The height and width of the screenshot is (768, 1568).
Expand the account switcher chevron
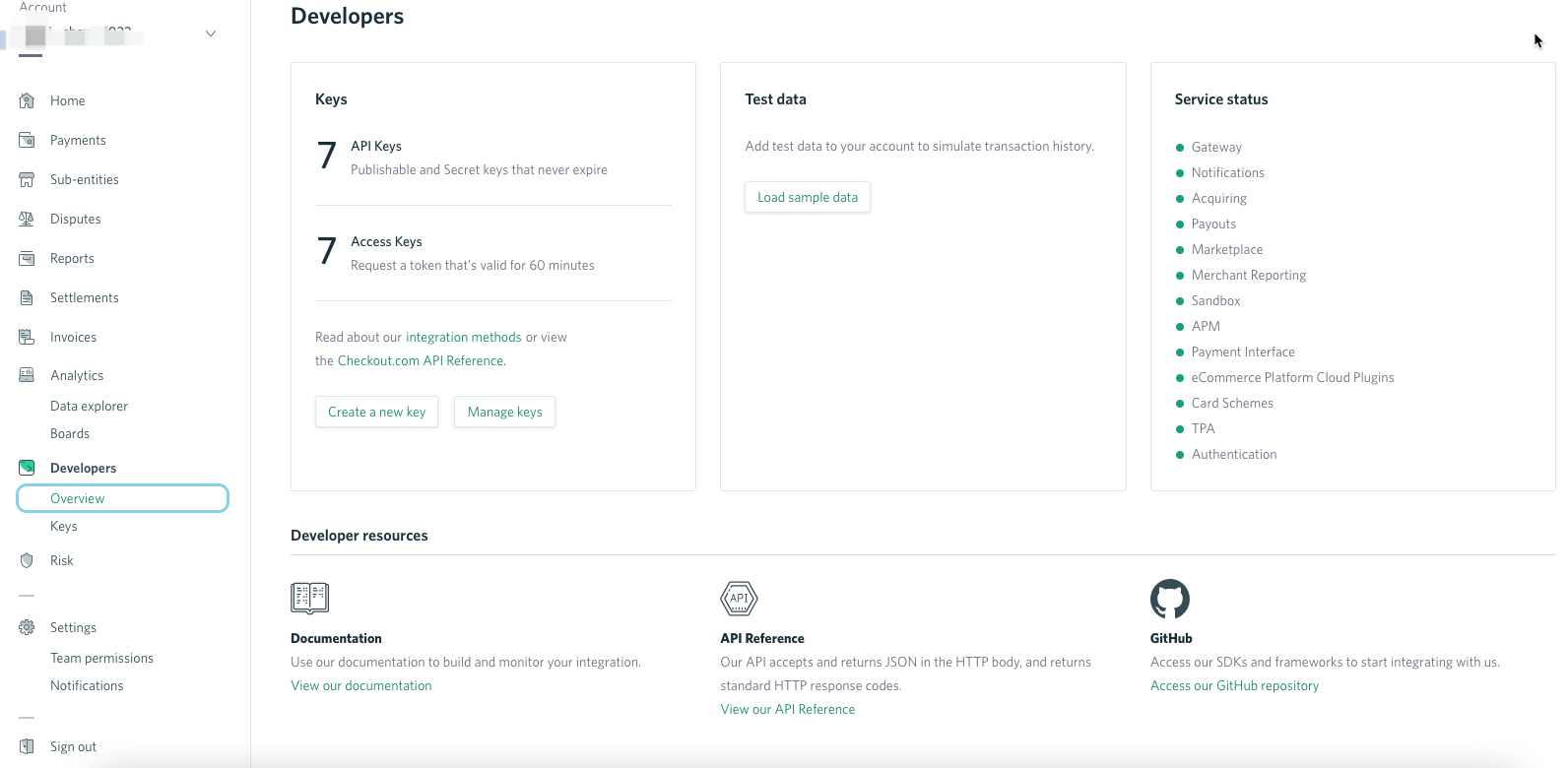pos(211,33)
